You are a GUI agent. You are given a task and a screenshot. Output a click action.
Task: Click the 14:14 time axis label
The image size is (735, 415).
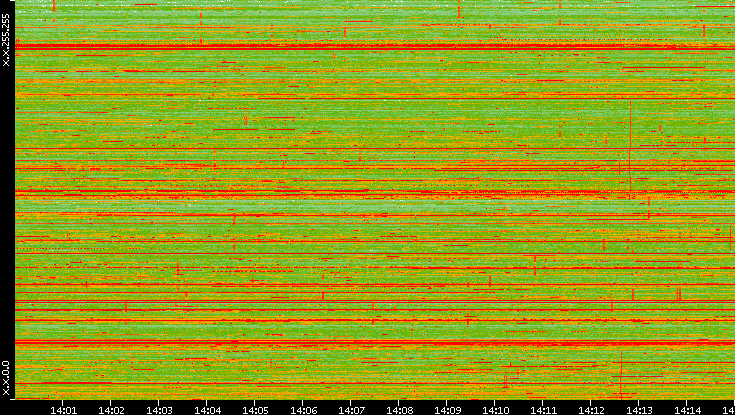[687, 410]
